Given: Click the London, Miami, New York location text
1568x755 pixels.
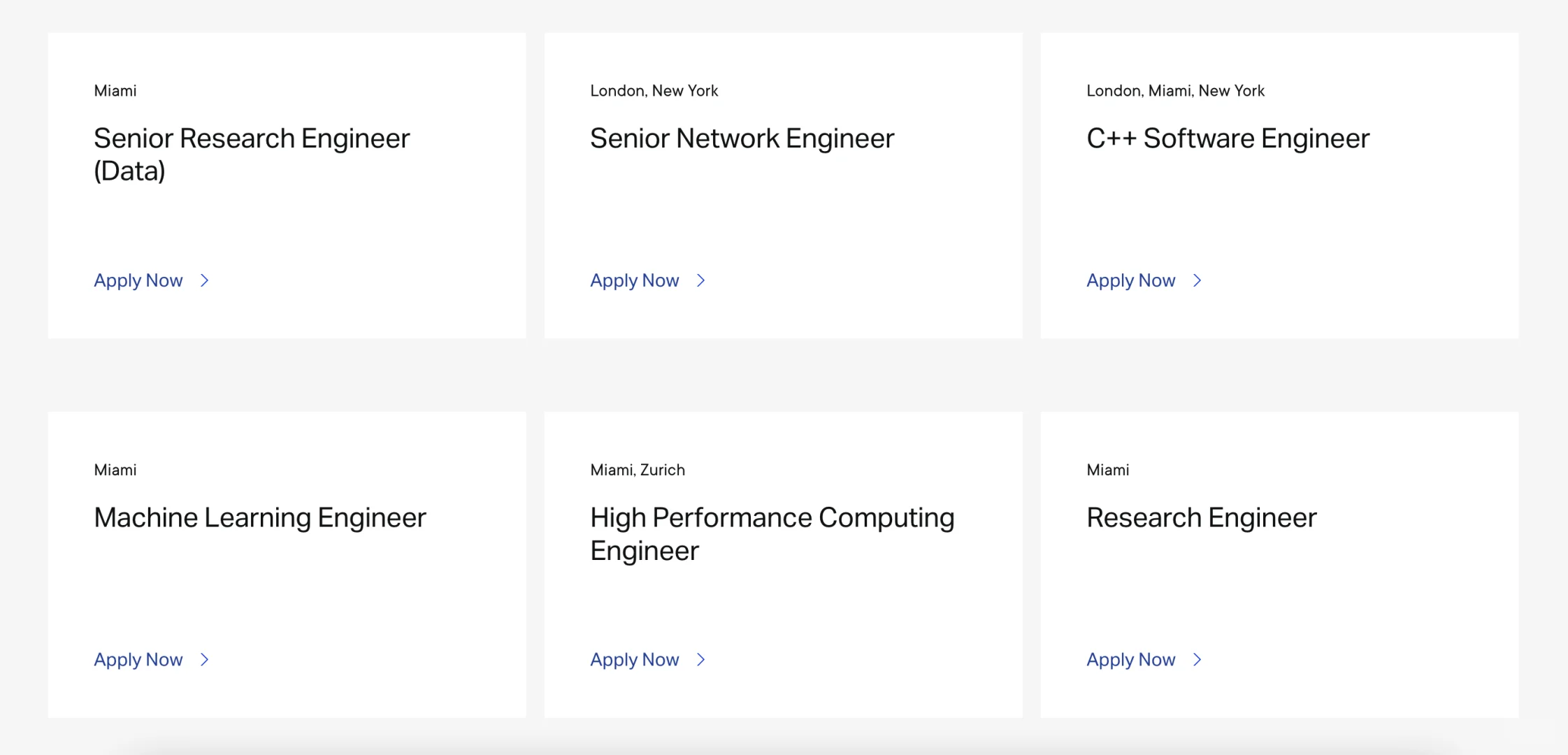Looking at the screenshot, I should point(1175,91).
